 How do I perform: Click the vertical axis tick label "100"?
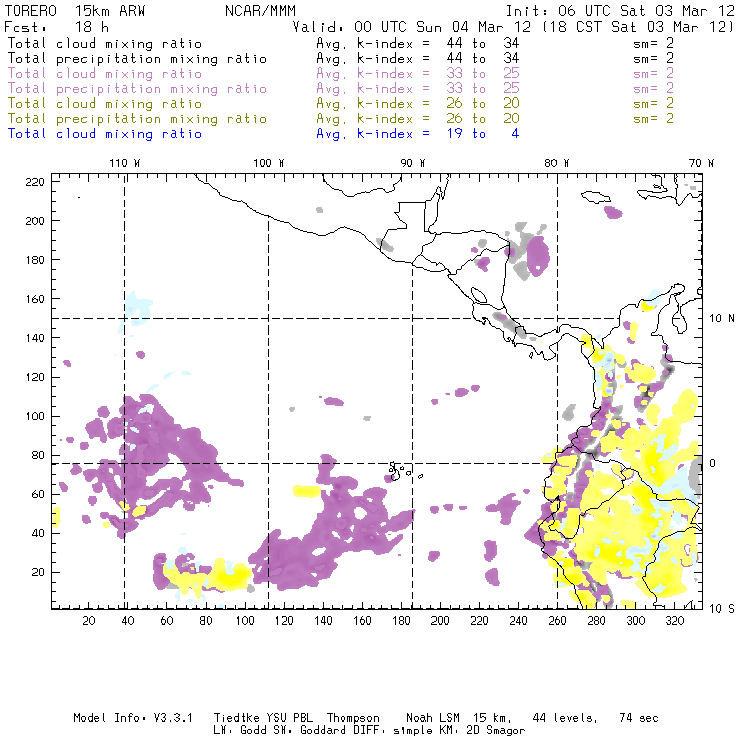pyautogui.click(x=35, y=416)
